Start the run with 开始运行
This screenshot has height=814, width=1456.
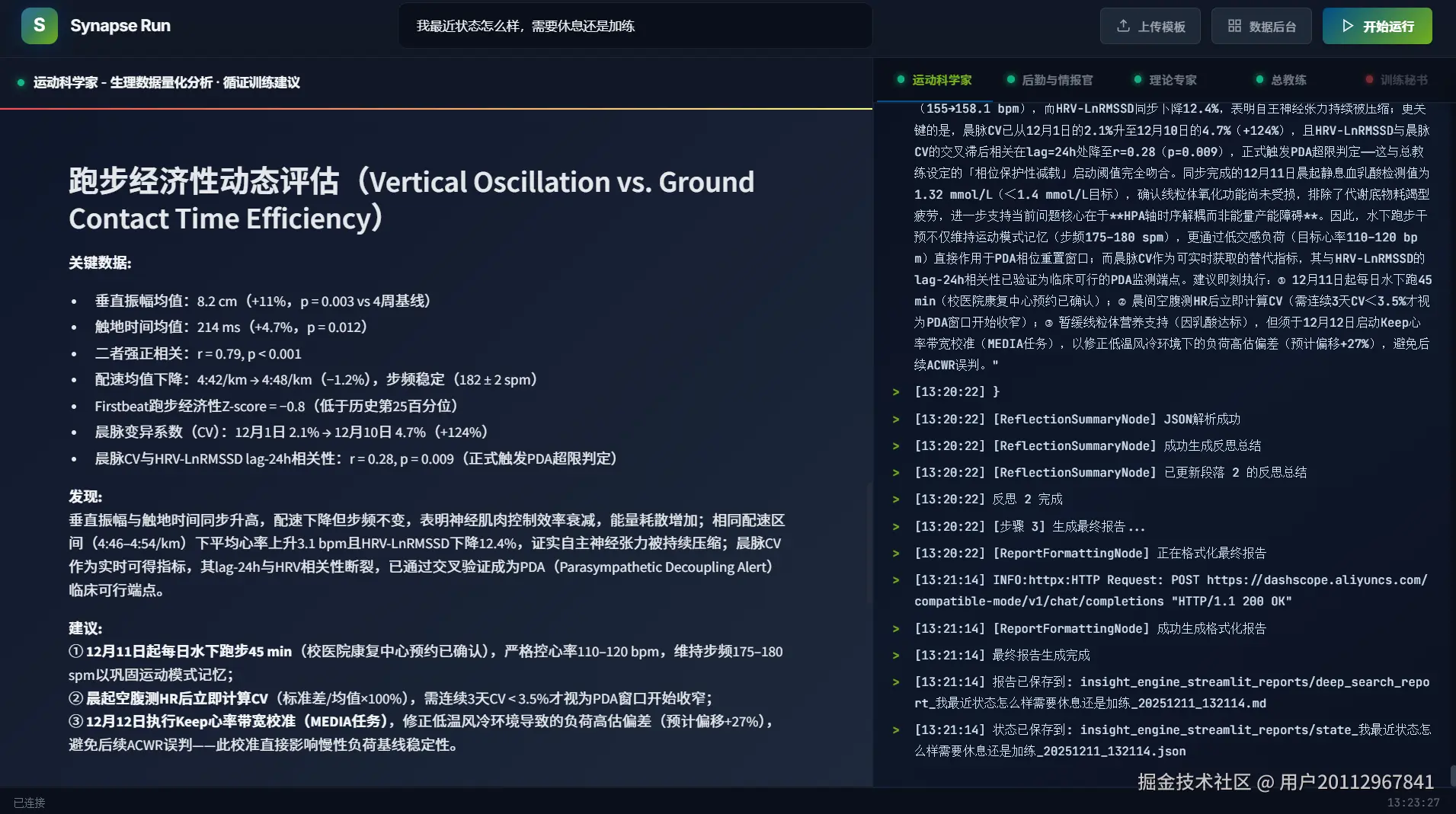pos(1378,26)
